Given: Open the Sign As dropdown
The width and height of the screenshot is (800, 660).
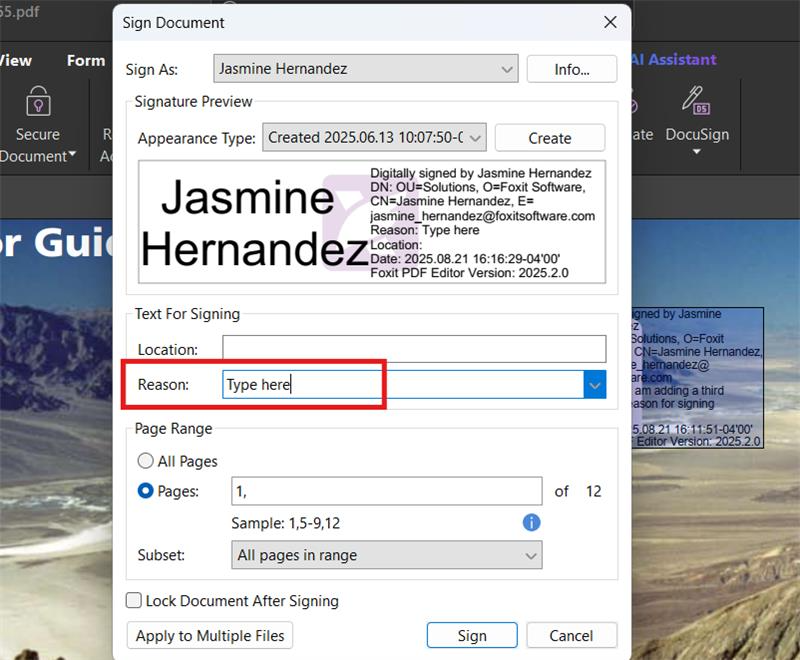Looking at the screenshot, I should click(365, 69).
